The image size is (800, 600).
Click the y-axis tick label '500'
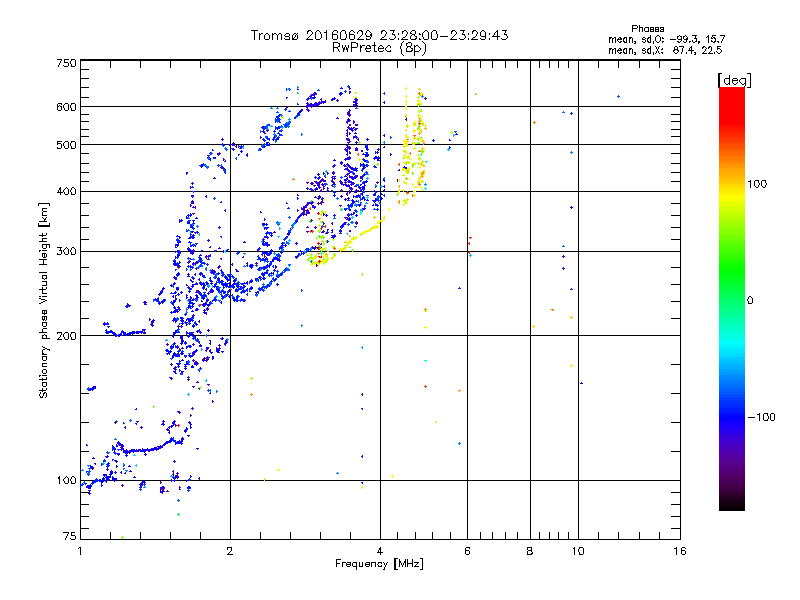(x=66, y=145)
